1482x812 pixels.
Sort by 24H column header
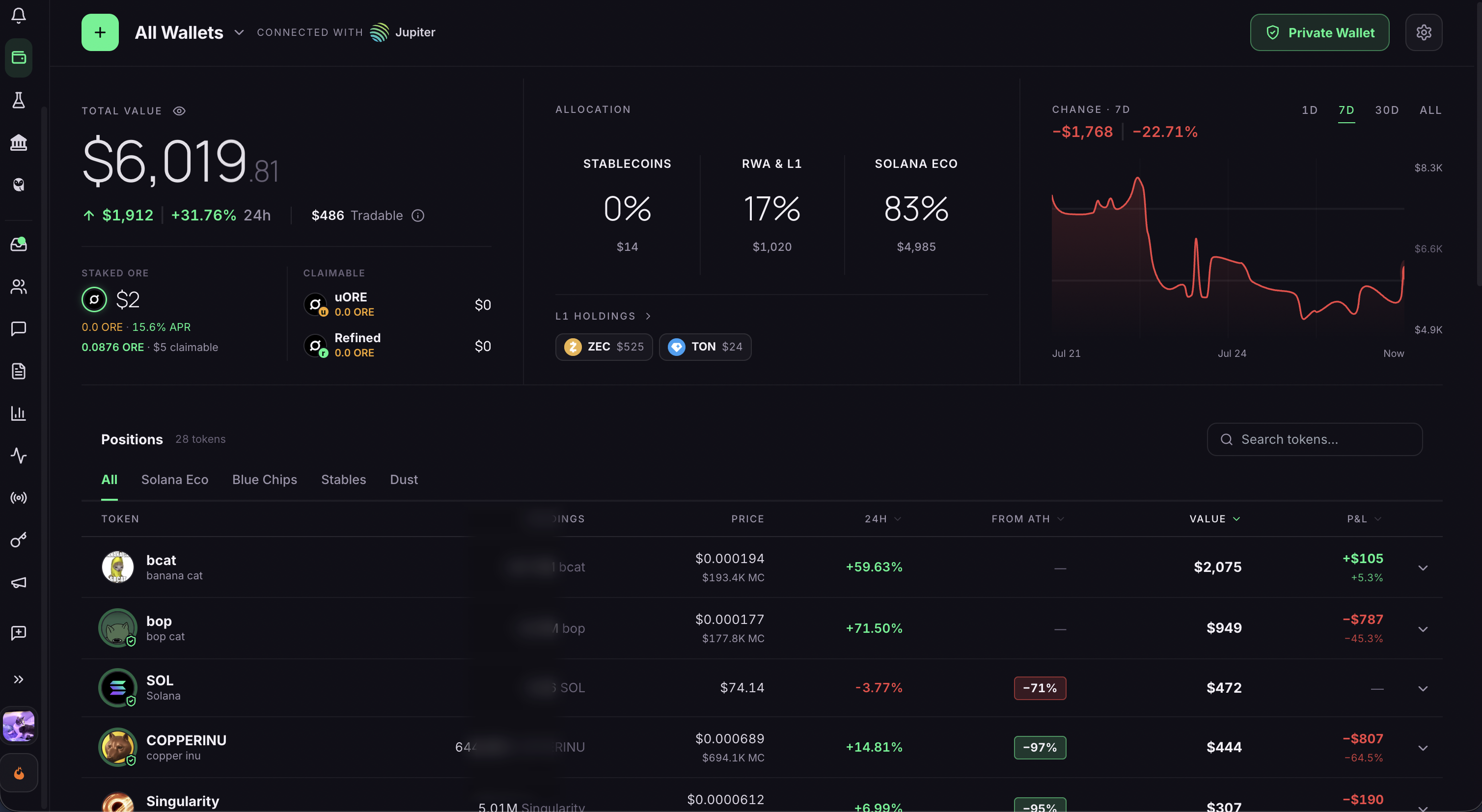[882, 519]
